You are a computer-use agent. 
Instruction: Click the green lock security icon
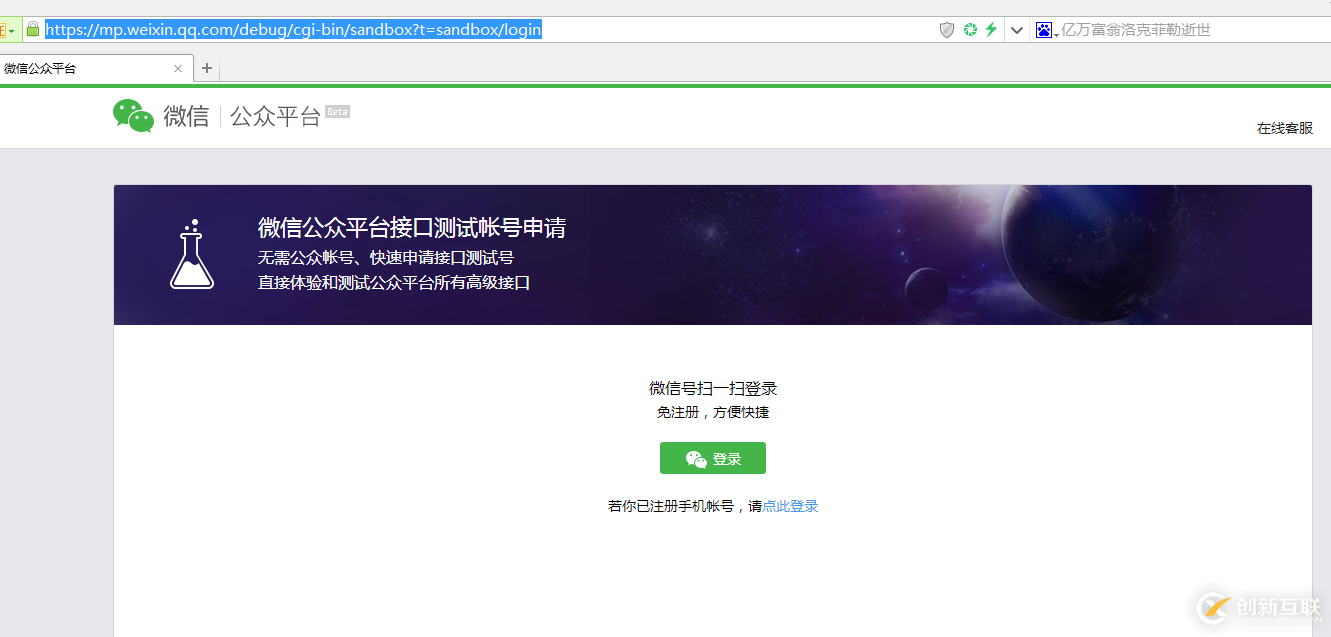(33, 29)
